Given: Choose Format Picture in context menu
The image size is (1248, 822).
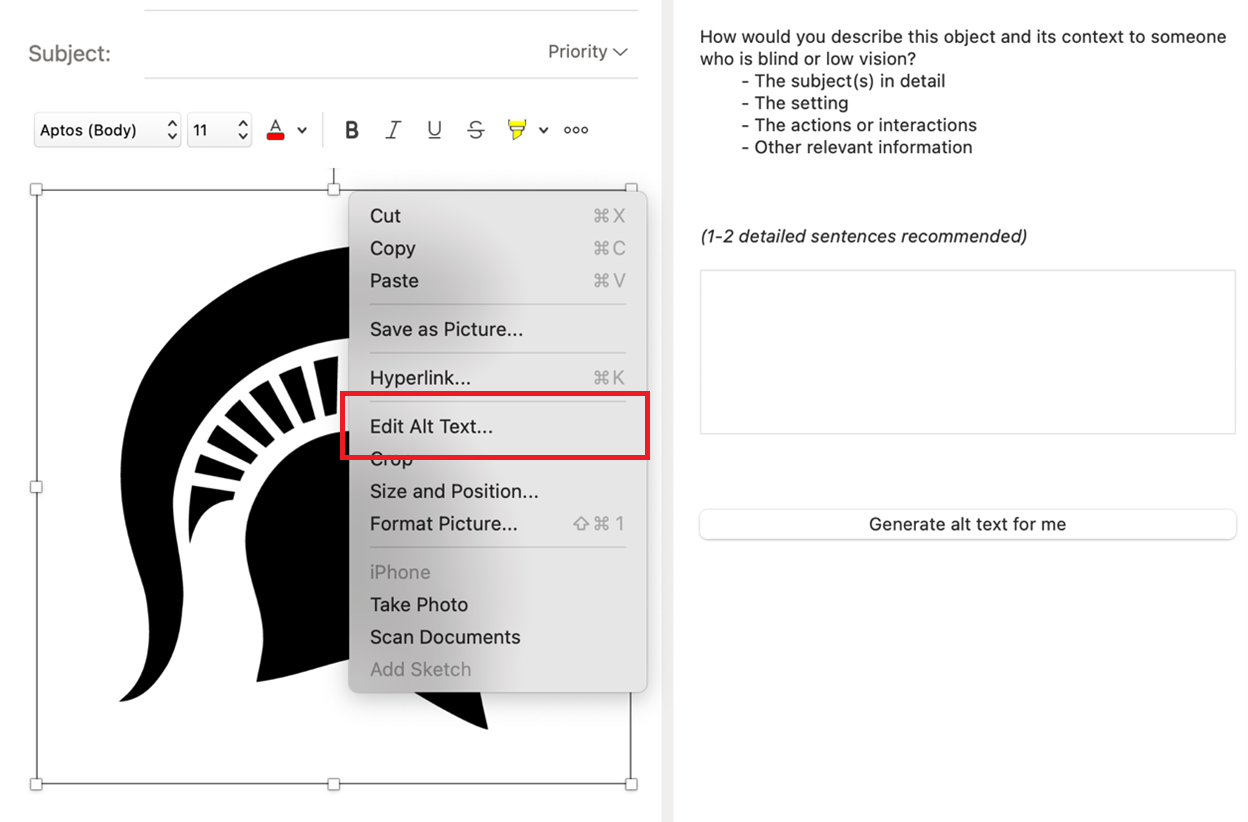Looking at the screenshot, I should pyautogui.click(x=443, y=524).
